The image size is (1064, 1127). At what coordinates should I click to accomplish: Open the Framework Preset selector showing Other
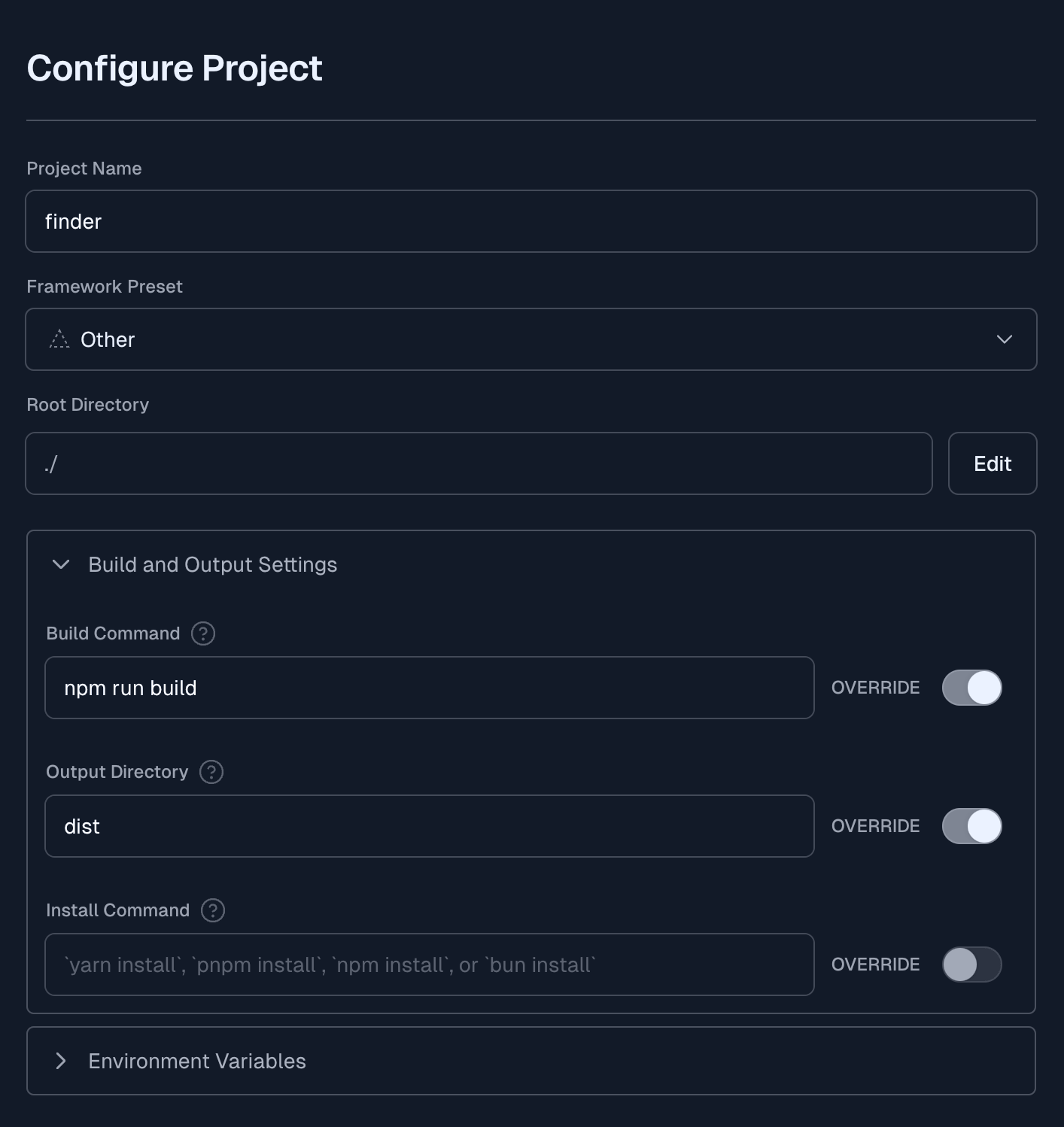(x=530, y=339)
